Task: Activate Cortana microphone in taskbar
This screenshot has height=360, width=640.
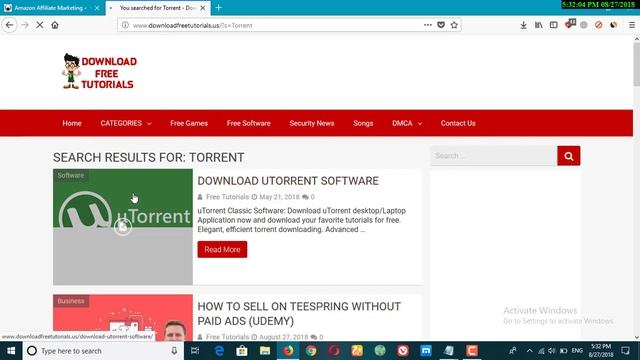Action: click(x=174, y=351)
